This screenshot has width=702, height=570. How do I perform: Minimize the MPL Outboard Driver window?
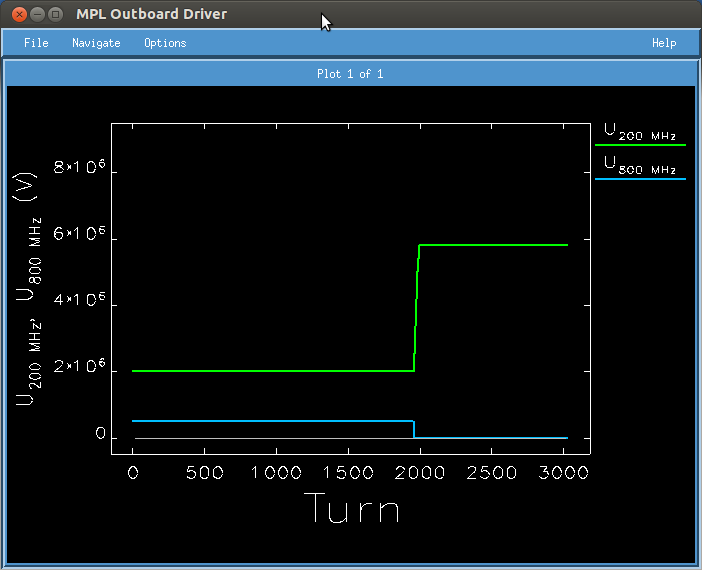click(x=37, y=14)
